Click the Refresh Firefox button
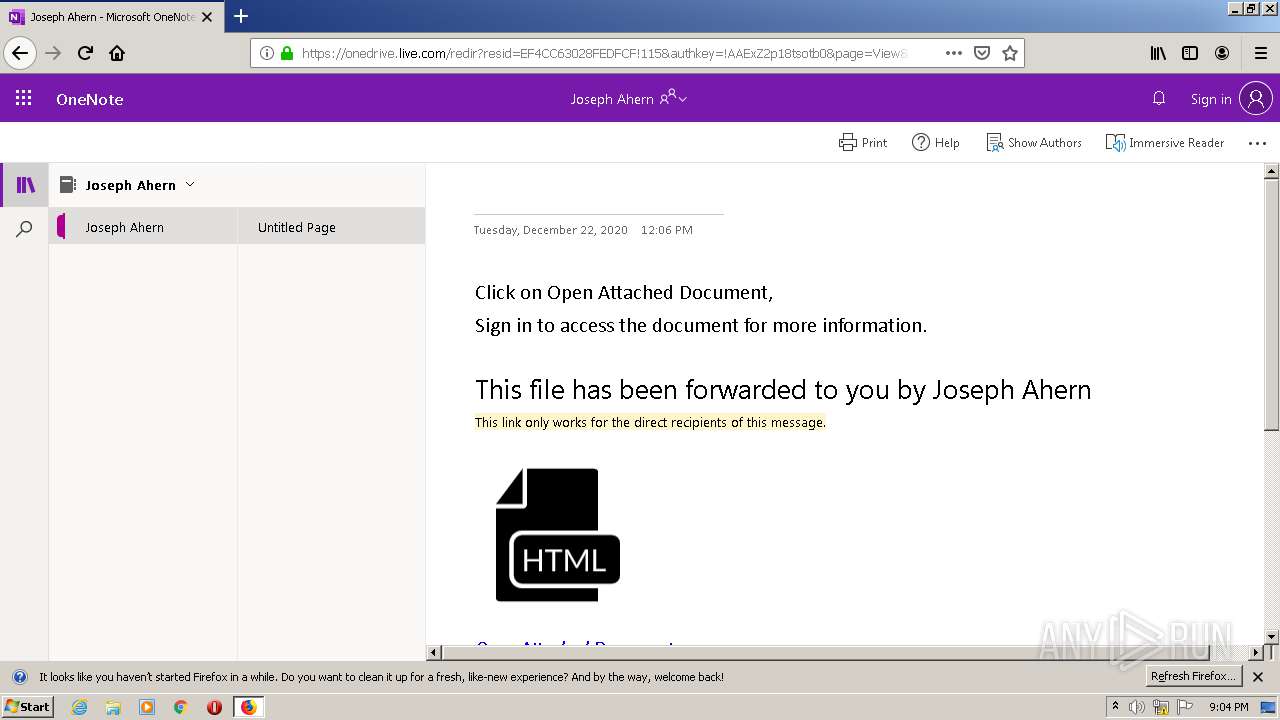1280x720 pixels. coord(1194,676)
